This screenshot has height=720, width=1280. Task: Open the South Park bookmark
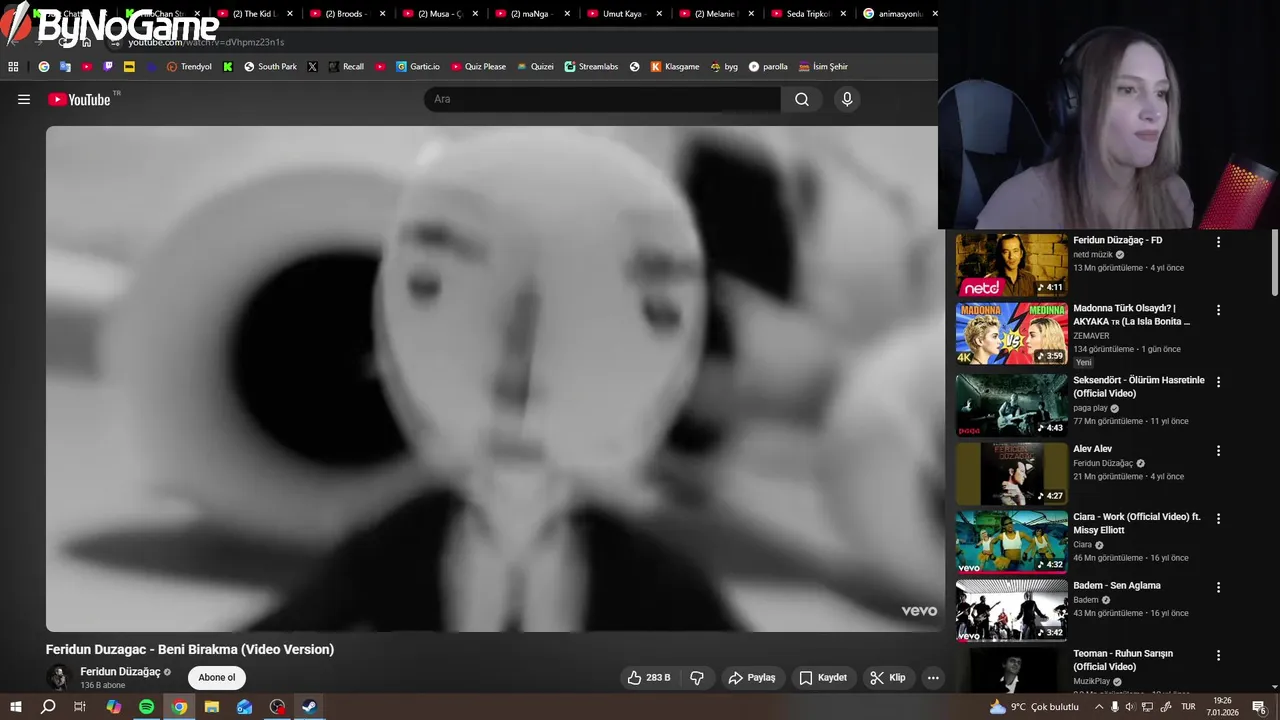pos(270,67)
